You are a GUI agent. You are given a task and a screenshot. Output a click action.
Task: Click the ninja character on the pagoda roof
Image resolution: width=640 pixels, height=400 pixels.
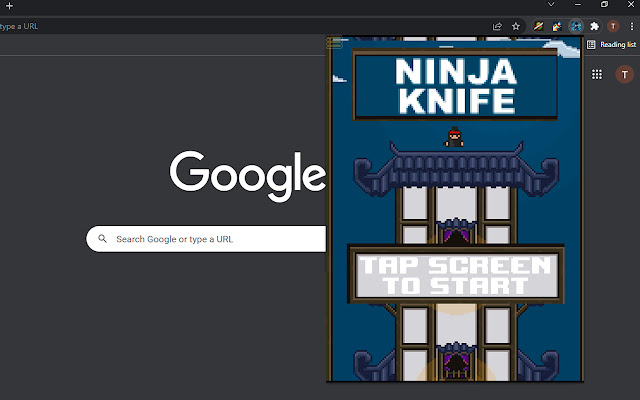coord(454,137)
